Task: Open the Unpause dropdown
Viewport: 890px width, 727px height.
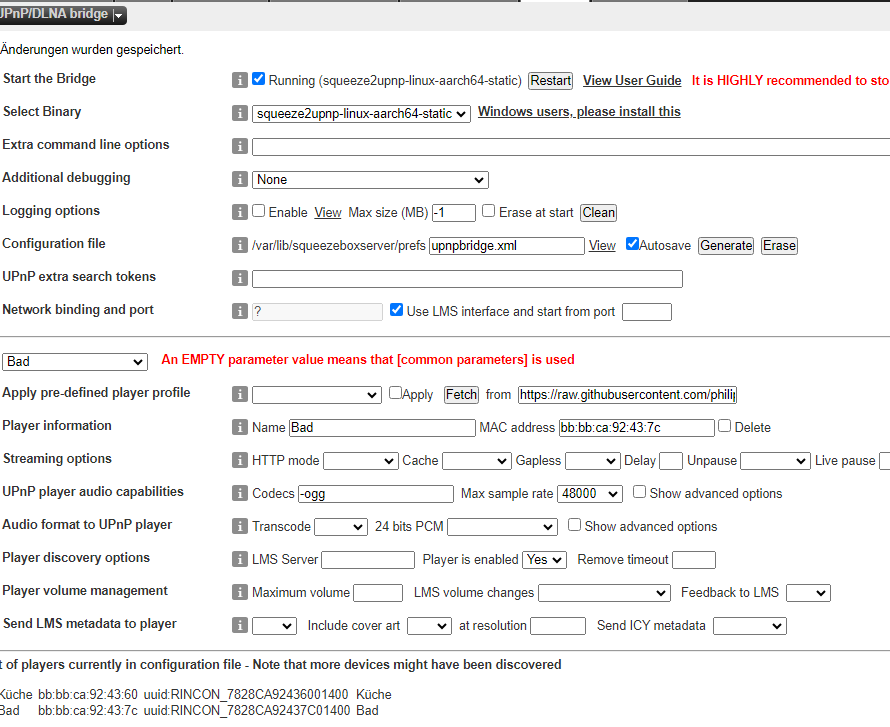Action: pyautogui.click(x=775, y=461)
